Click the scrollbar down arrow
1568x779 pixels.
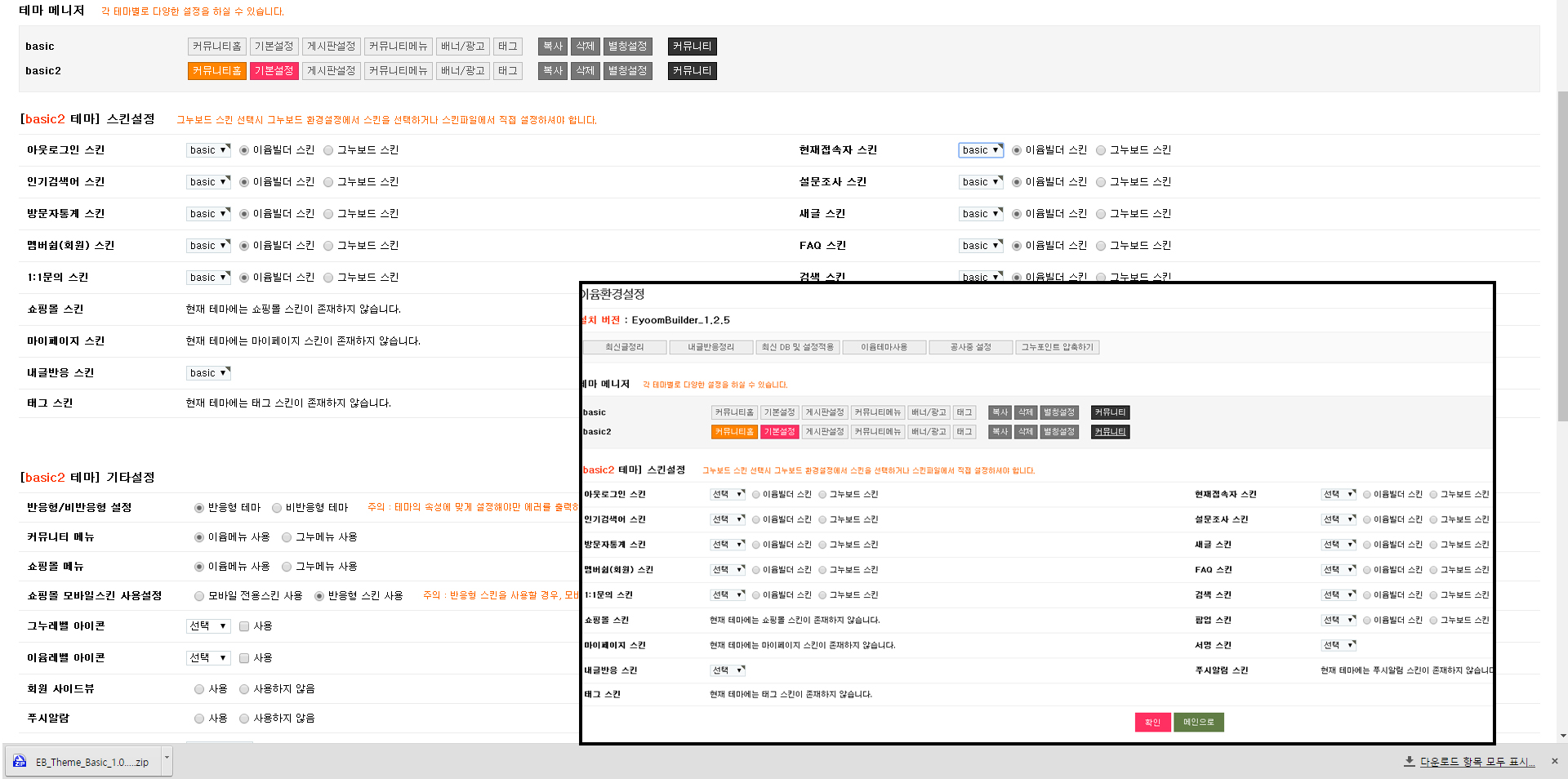coord(1562,736)
